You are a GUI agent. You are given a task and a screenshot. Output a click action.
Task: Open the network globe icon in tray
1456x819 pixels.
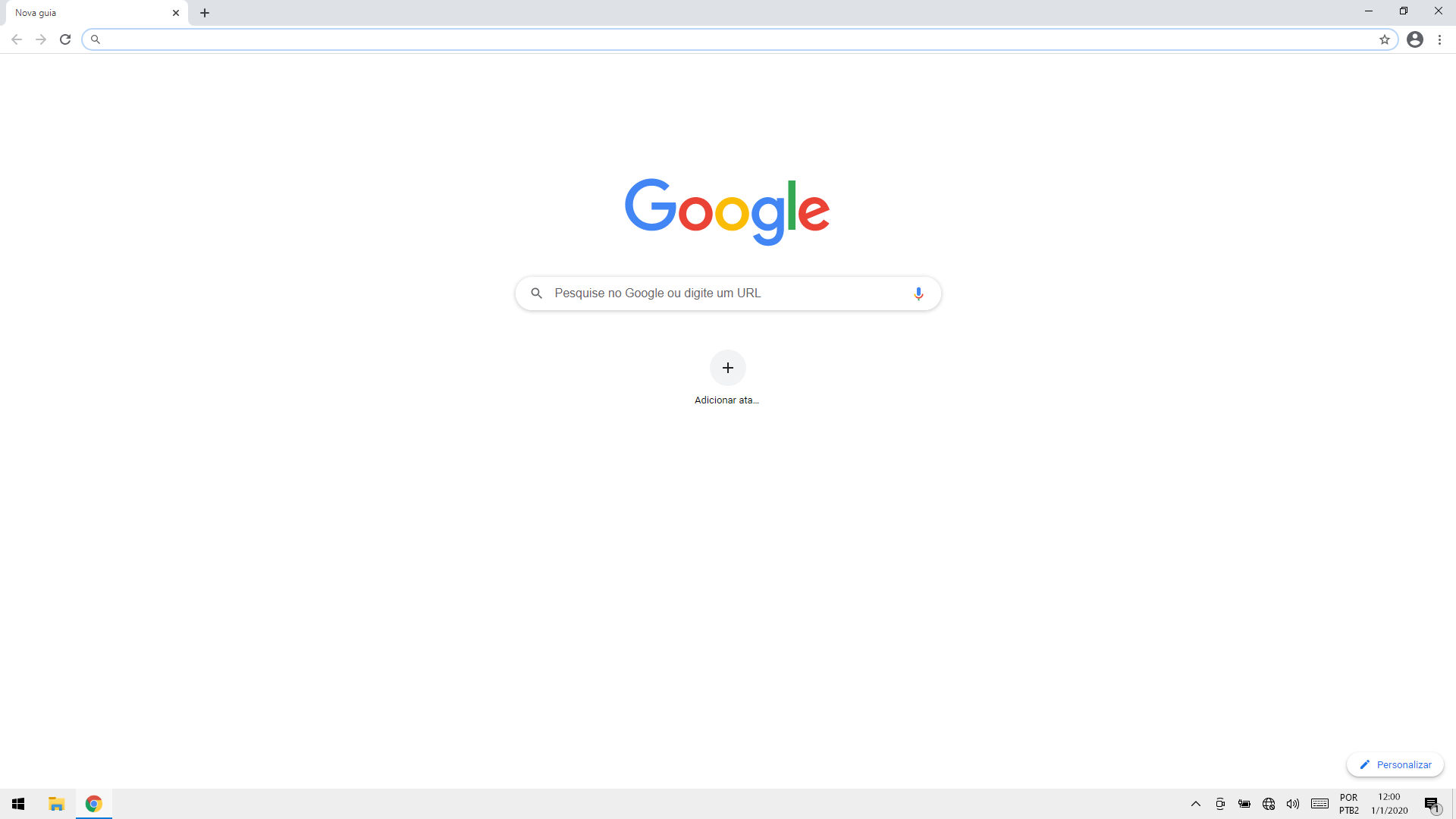tap(1269, 804)
